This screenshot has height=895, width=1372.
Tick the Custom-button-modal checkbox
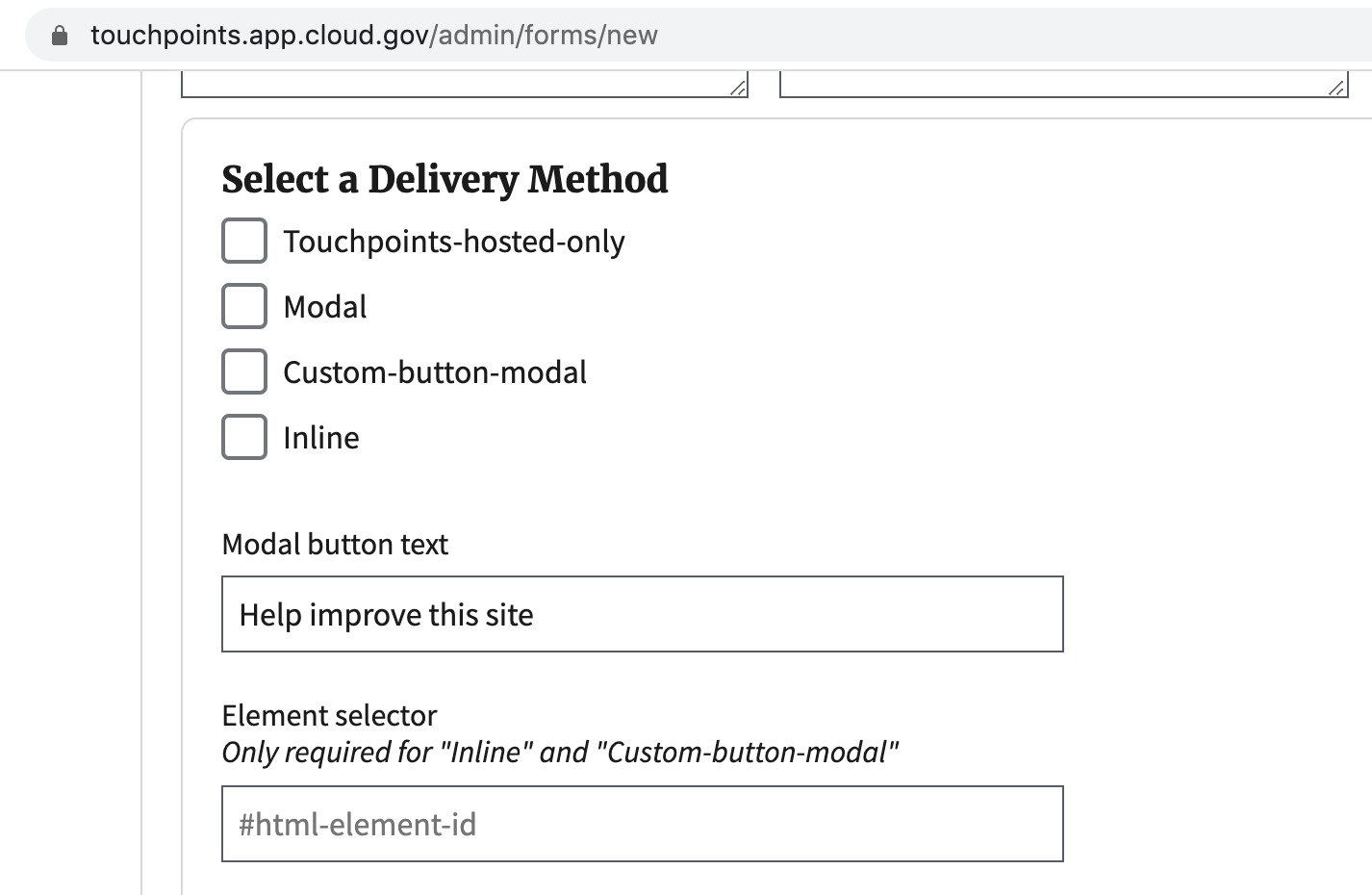pyautogui.click(x=244, y=371)
